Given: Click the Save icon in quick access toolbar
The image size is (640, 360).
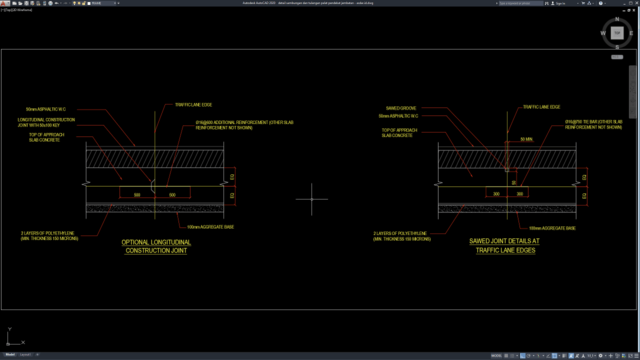Looking at the screenshot, I should click(x=27, y=3).
